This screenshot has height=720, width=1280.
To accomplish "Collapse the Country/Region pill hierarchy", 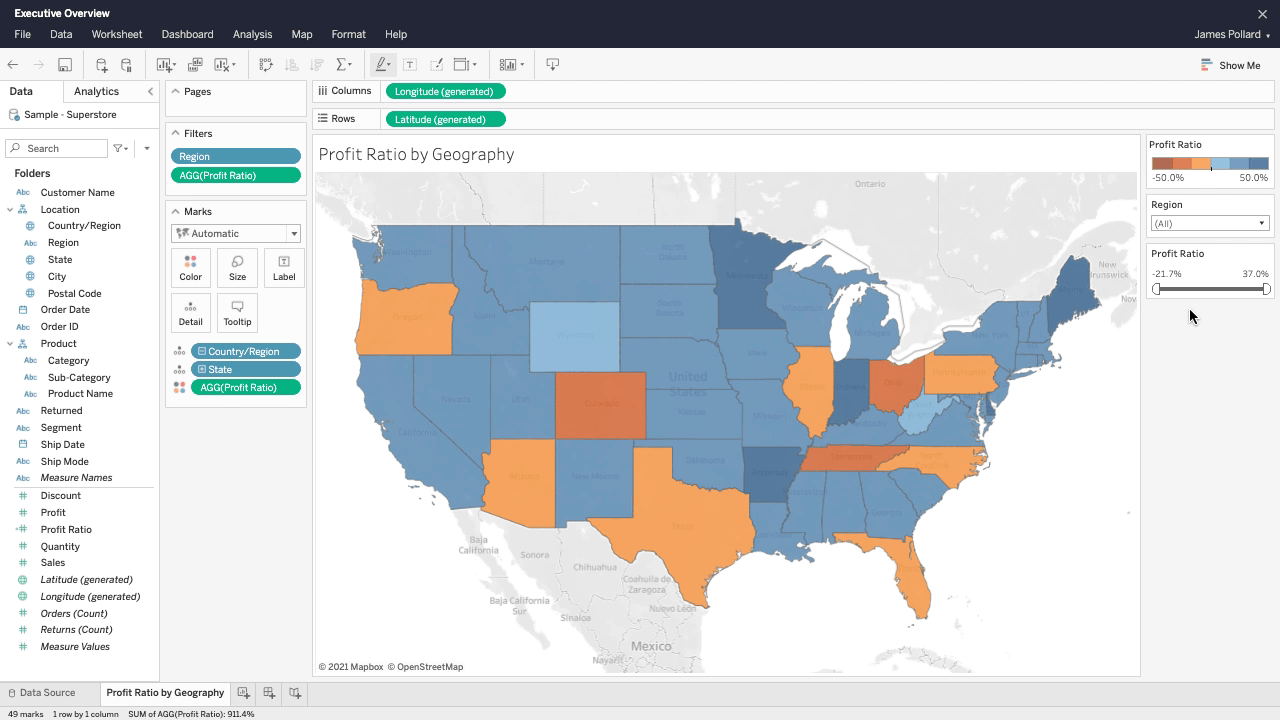I will [x=202, y=352].
